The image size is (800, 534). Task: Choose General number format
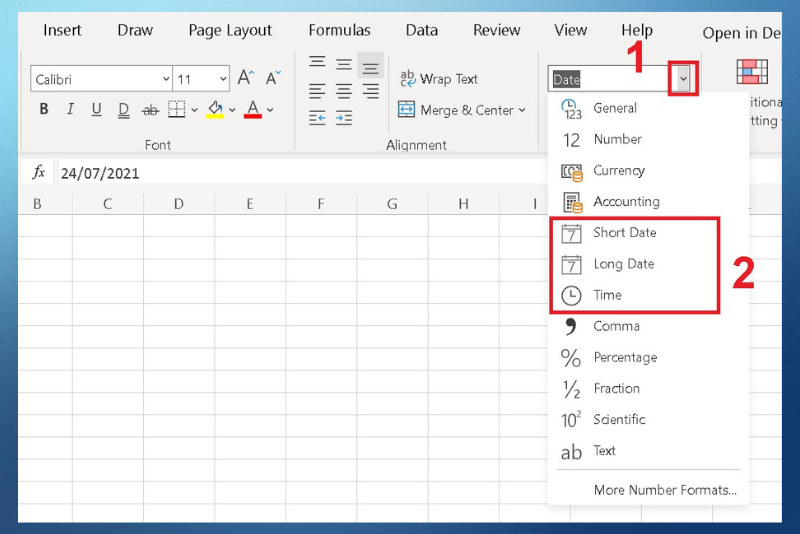tap(648, 108)
